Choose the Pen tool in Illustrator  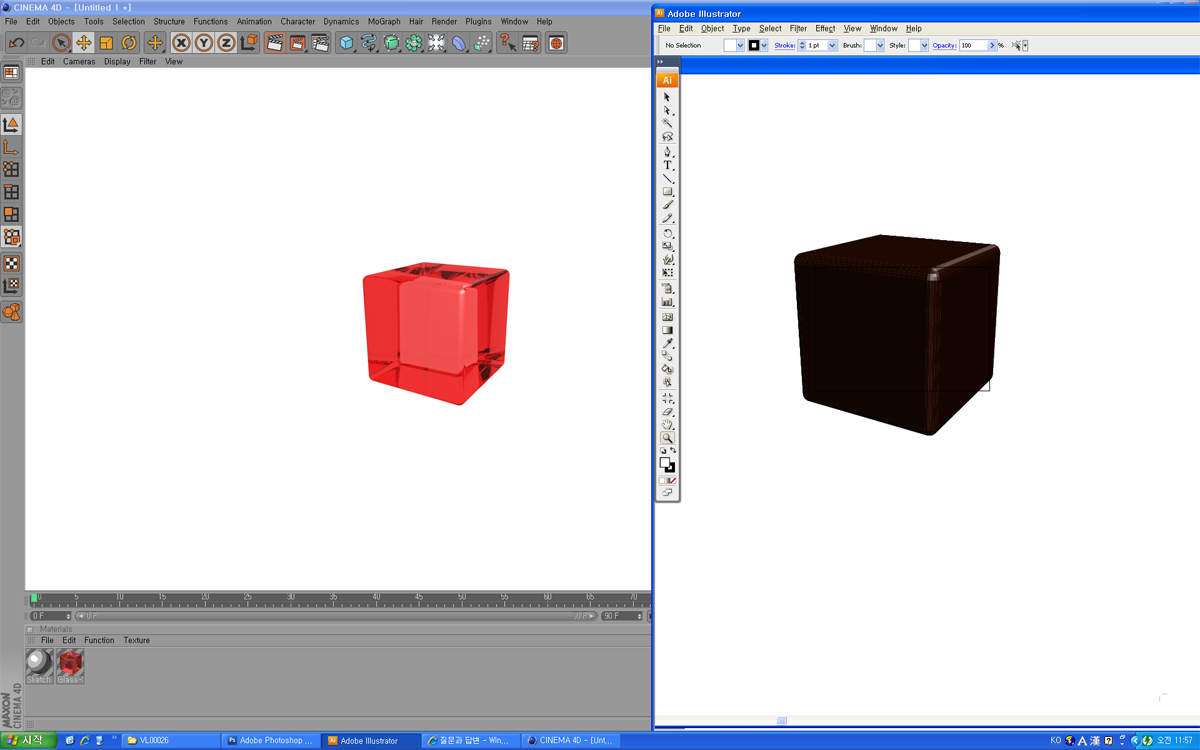click(x=667, y=152)
